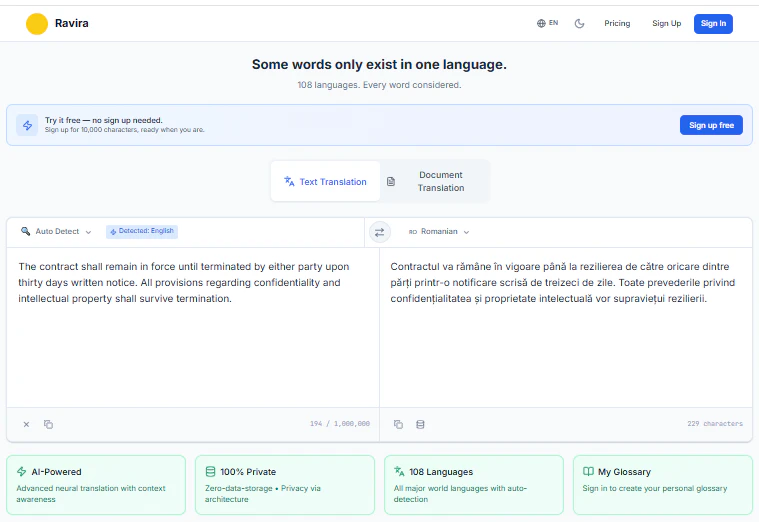
Task: Open the Romanian target language dropdown
Action: (x=439, y=232)
